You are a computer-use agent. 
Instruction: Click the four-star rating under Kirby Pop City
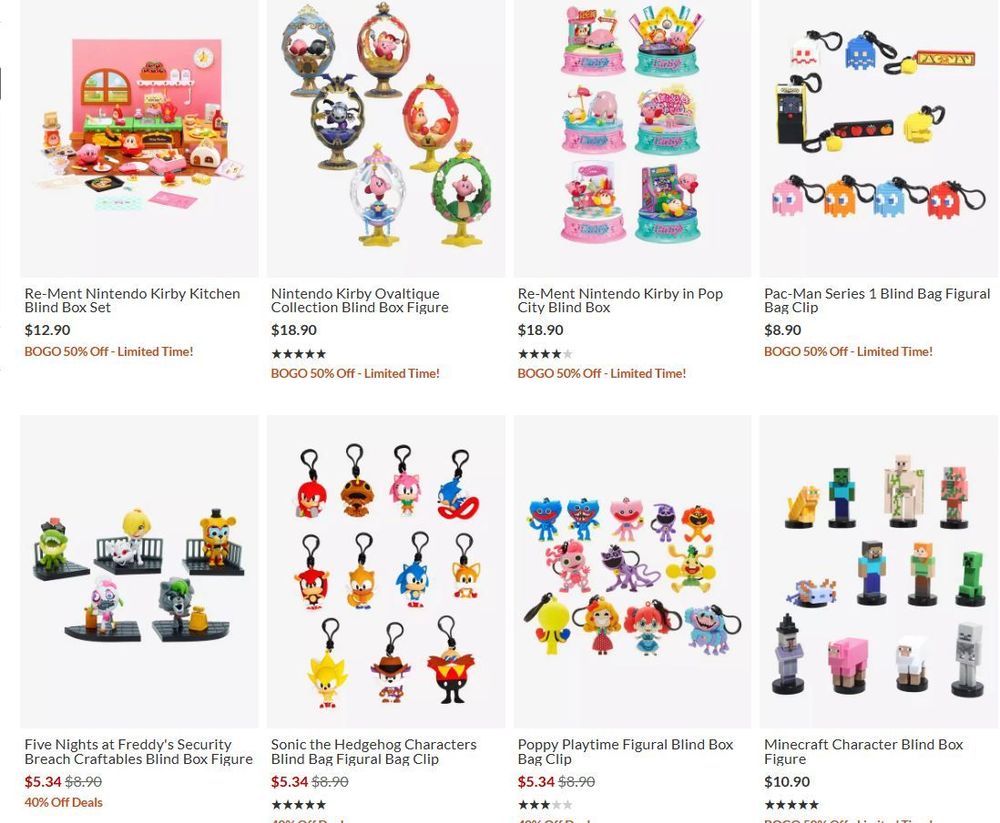[x=545, y=353]
